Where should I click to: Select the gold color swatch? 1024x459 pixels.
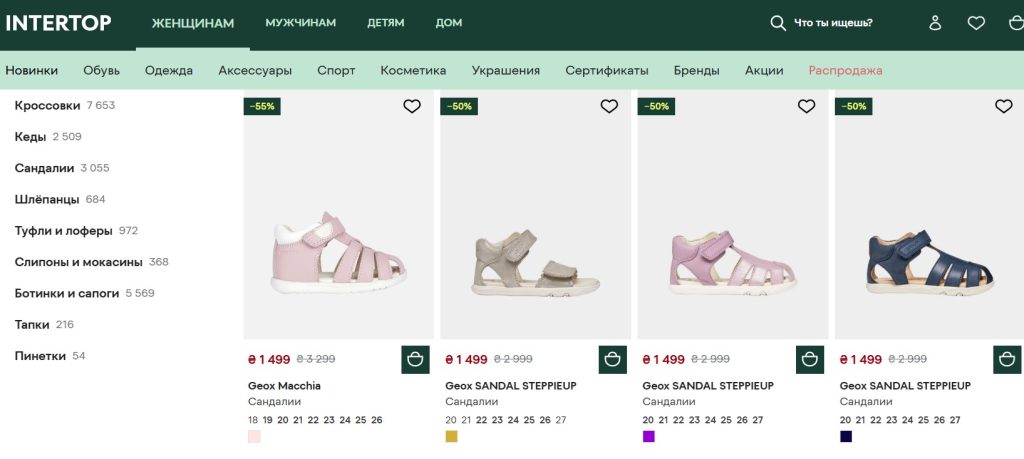451,437
